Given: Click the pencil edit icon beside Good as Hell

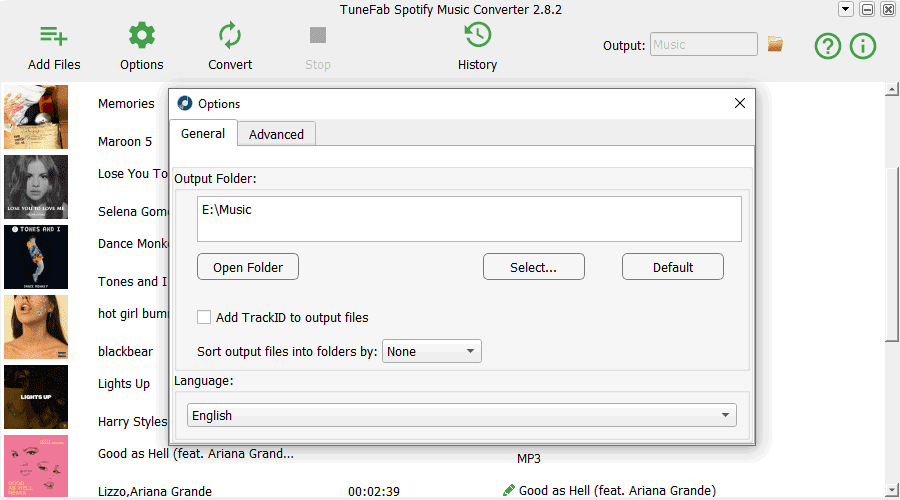Looking at the screenshot, I should pos(509,490).
